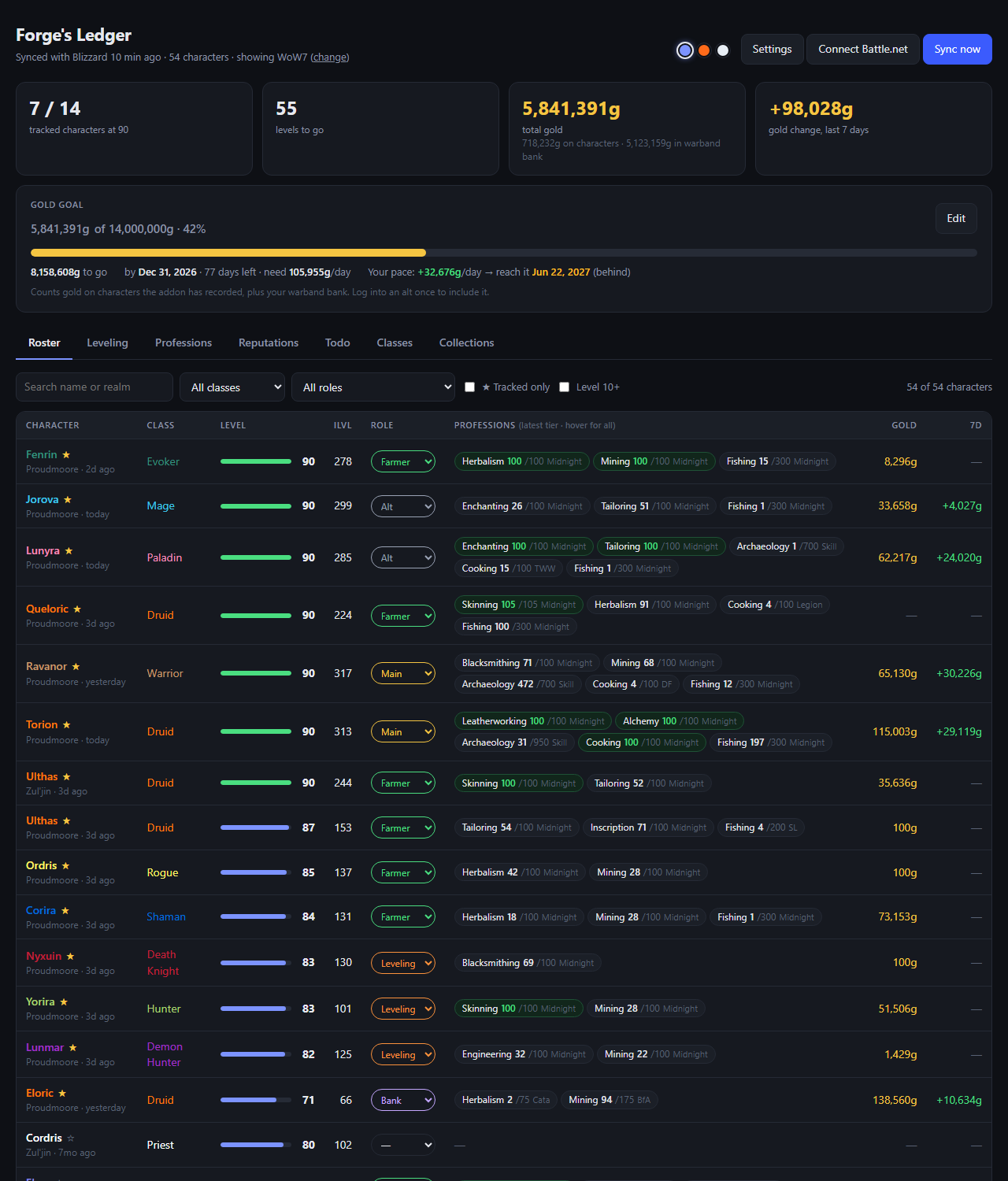
Task: Select the blue theme color dot
Action: coord(685,50)
